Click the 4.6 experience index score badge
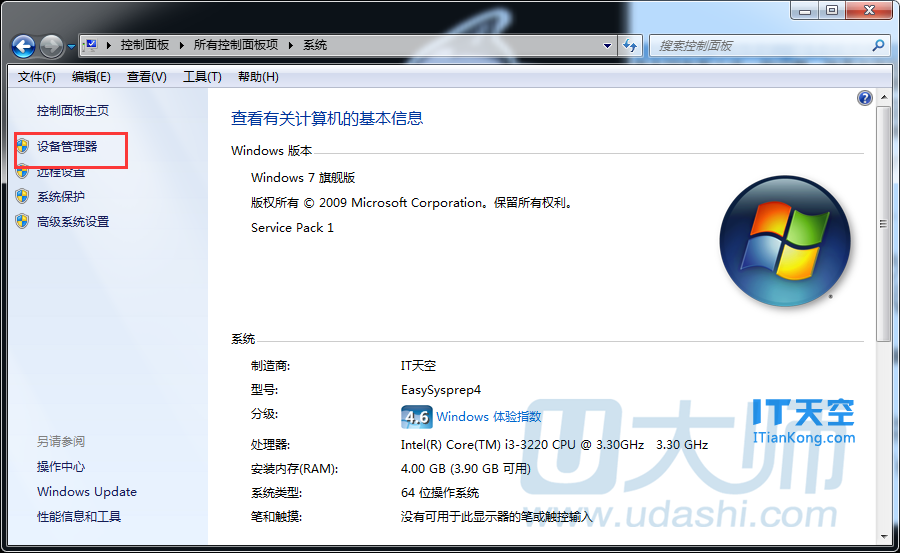This screenshot has height=553, width=900. coord(416,417)
